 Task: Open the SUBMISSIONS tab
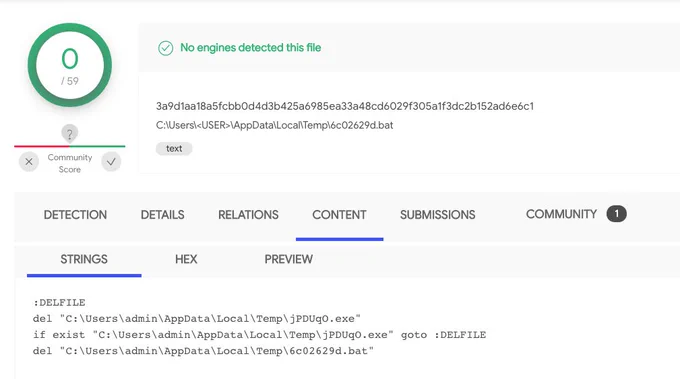(x=438, y=215)
